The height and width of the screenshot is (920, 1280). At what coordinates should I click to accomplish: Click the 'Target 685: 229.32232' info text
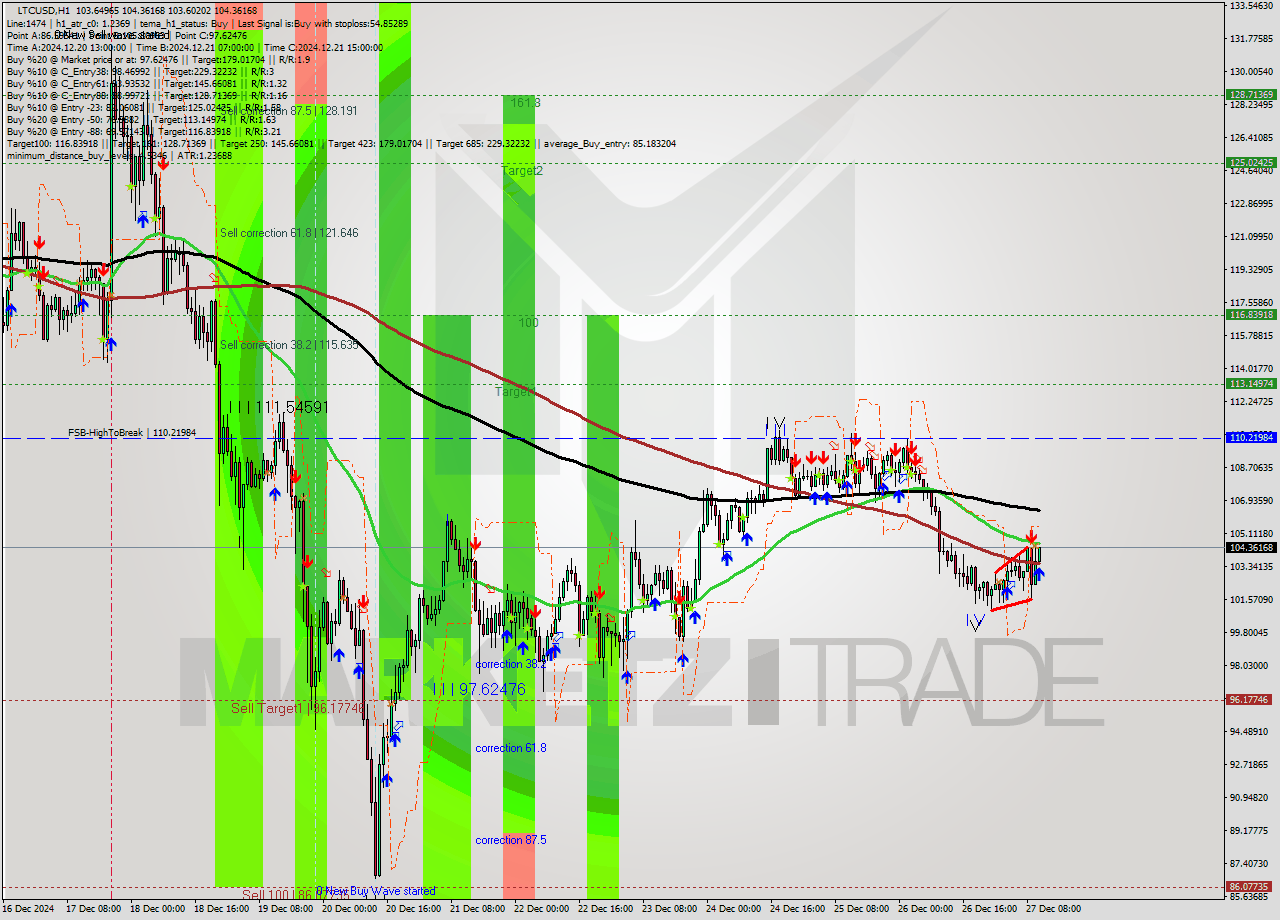(482, 144)
